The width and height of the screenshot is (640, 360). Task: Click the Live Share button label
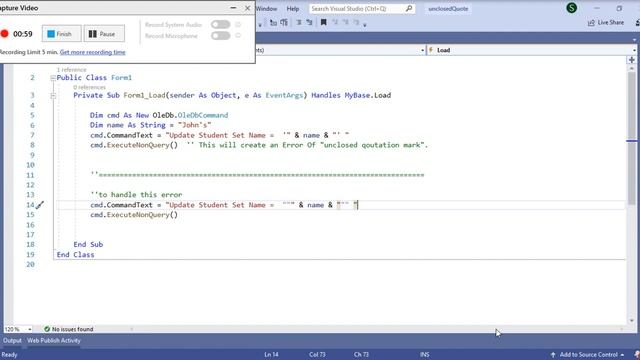pyautogui.click(x=611, y=23)
